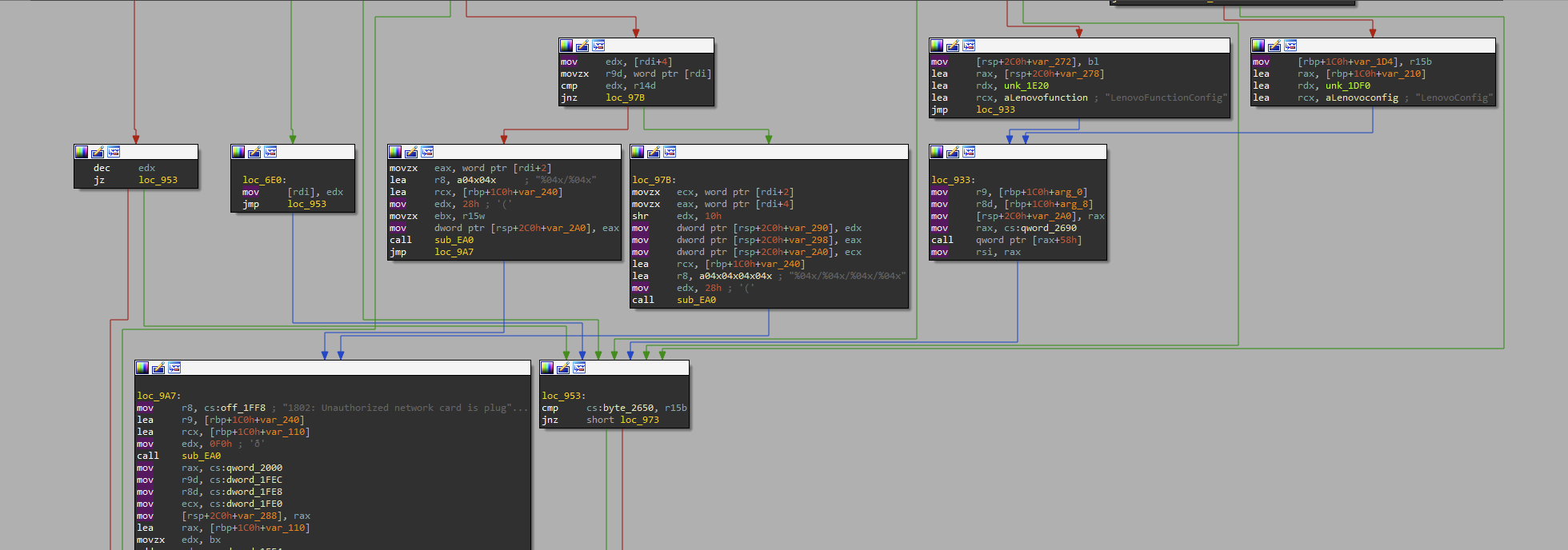This screenshot has height=550, width=1568.
Task: Click the group nodes icon on loc_9A7 block
Action: 174,368
